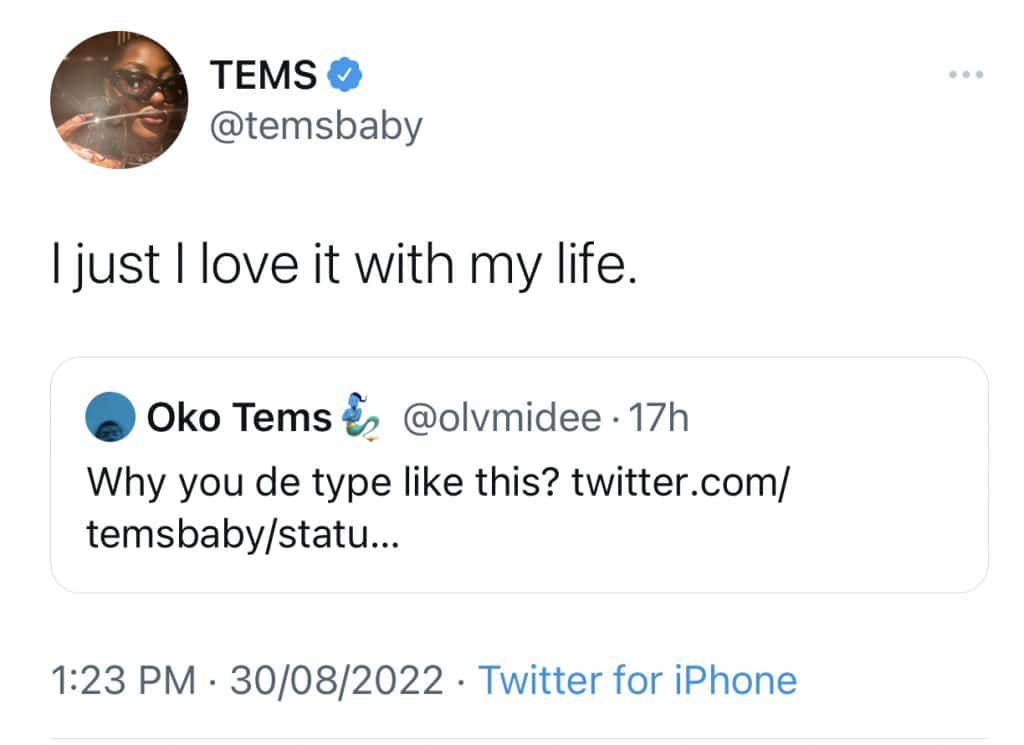1024x745 pixels.
Task: Click the 17h timestamp on quoted tweet
Action: pos(661,417)
